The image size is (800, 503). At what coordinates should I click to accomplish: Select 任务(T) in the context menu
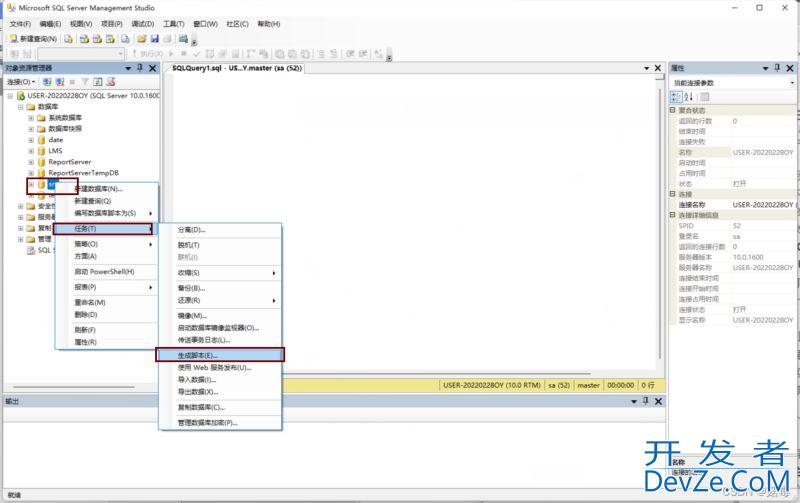click(x=104, y=229)
